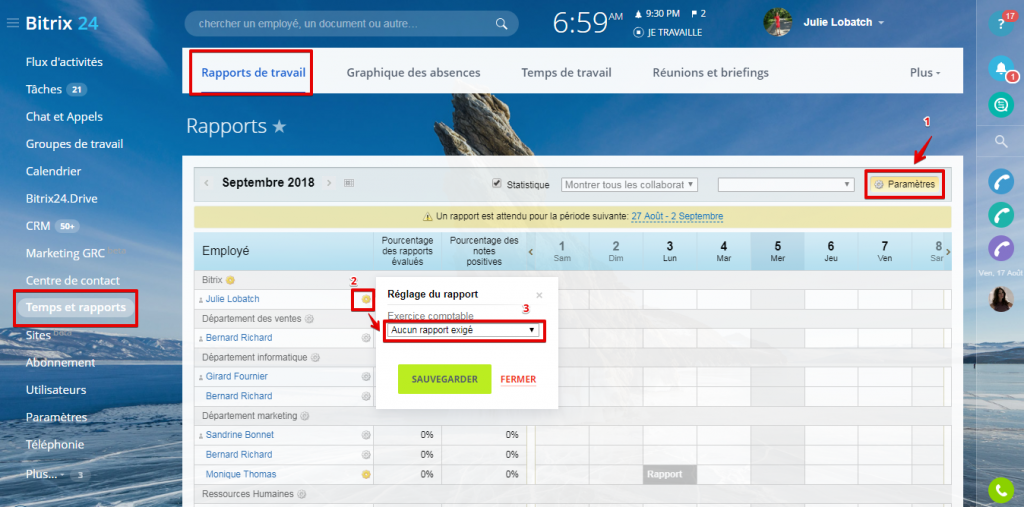Image resolution: width=1024 pixels, height=507 pixels.
Task: Toggle JE TRAVAILLE work status
Action: coord(667,32)
